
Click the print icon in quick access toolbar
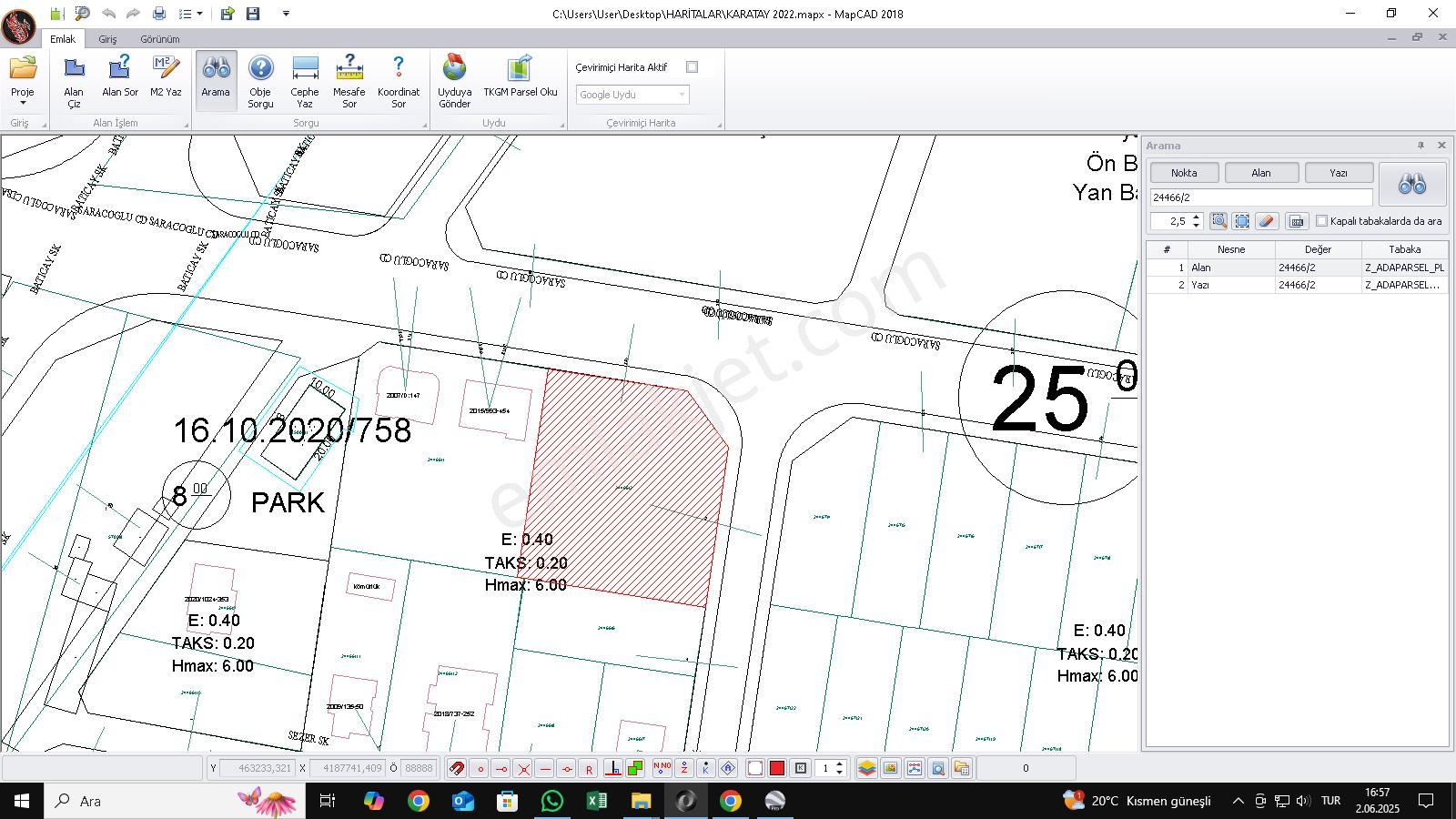tap(159, 14)
